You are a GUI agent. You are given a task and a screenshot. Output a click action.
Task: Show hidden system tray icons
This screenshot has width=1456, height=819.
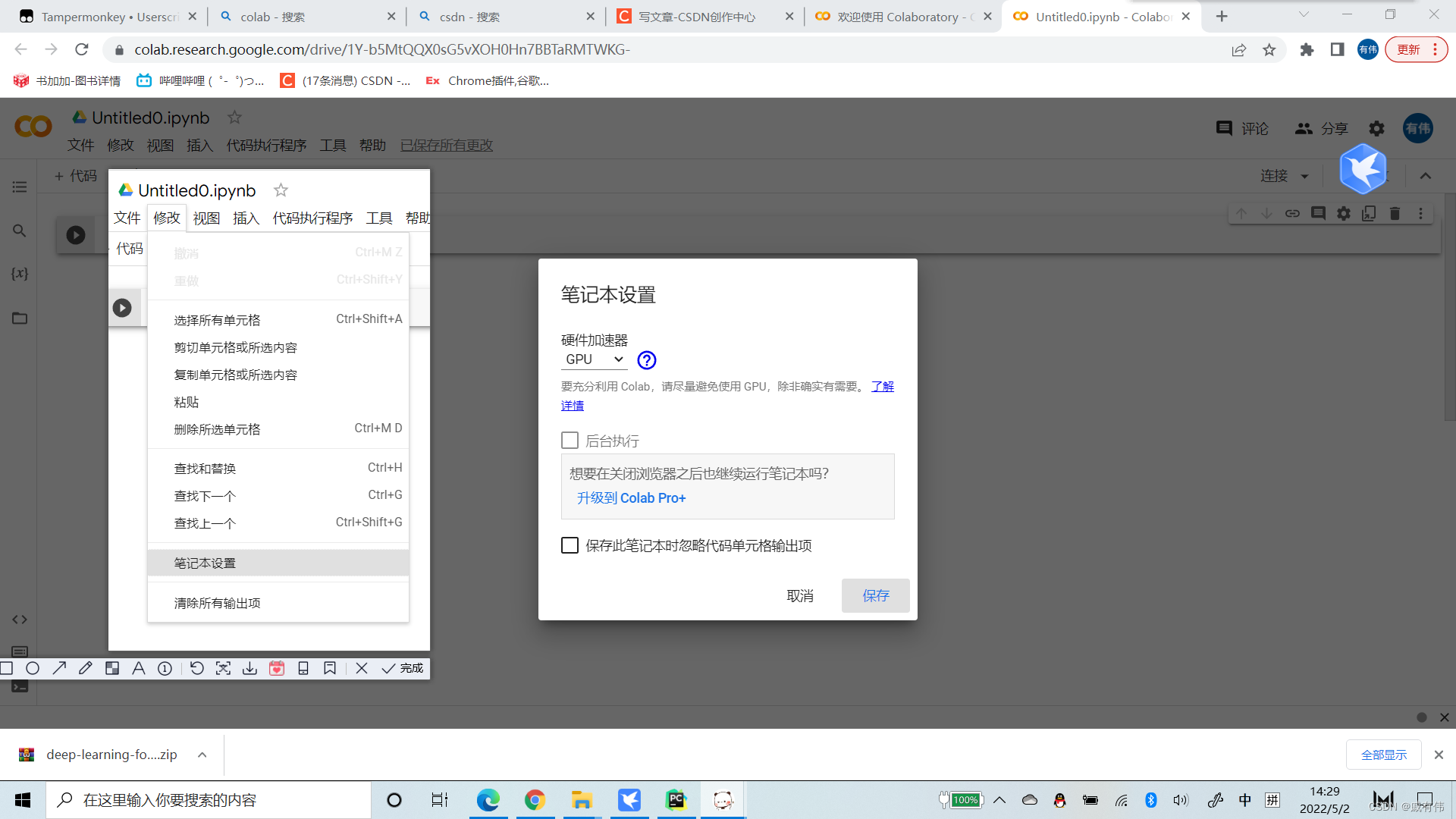click(x=999, y=800)
